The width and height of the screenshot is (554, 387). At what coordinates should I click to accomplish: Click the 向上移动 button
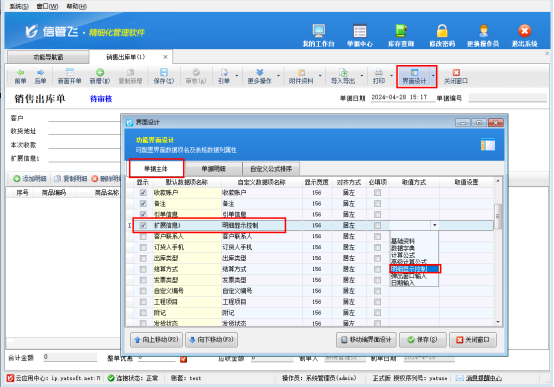(157, 340)
